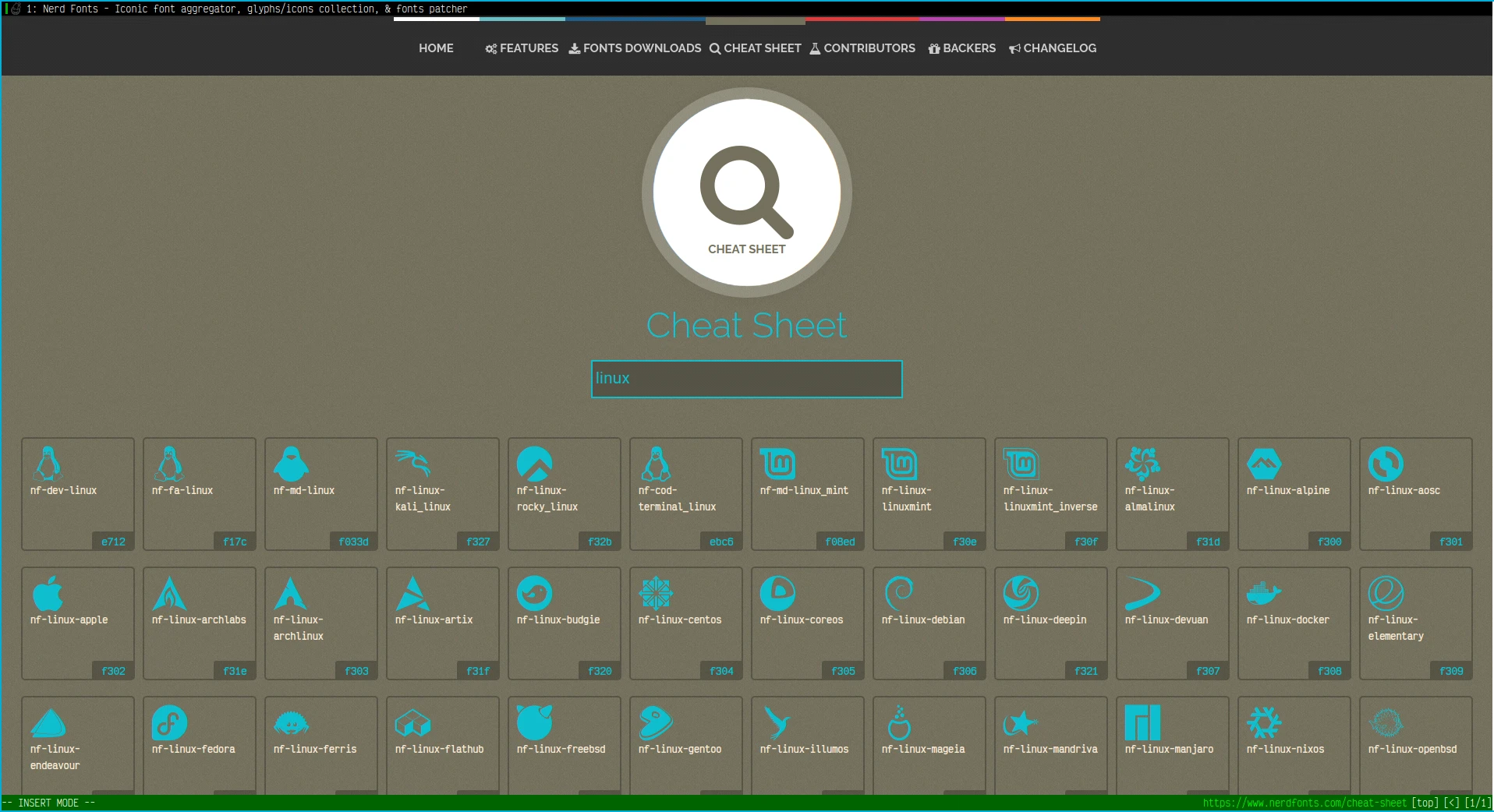Click the browser tab title Nerd Fonts
This screenshot has height=812, width=1494.
247,9
